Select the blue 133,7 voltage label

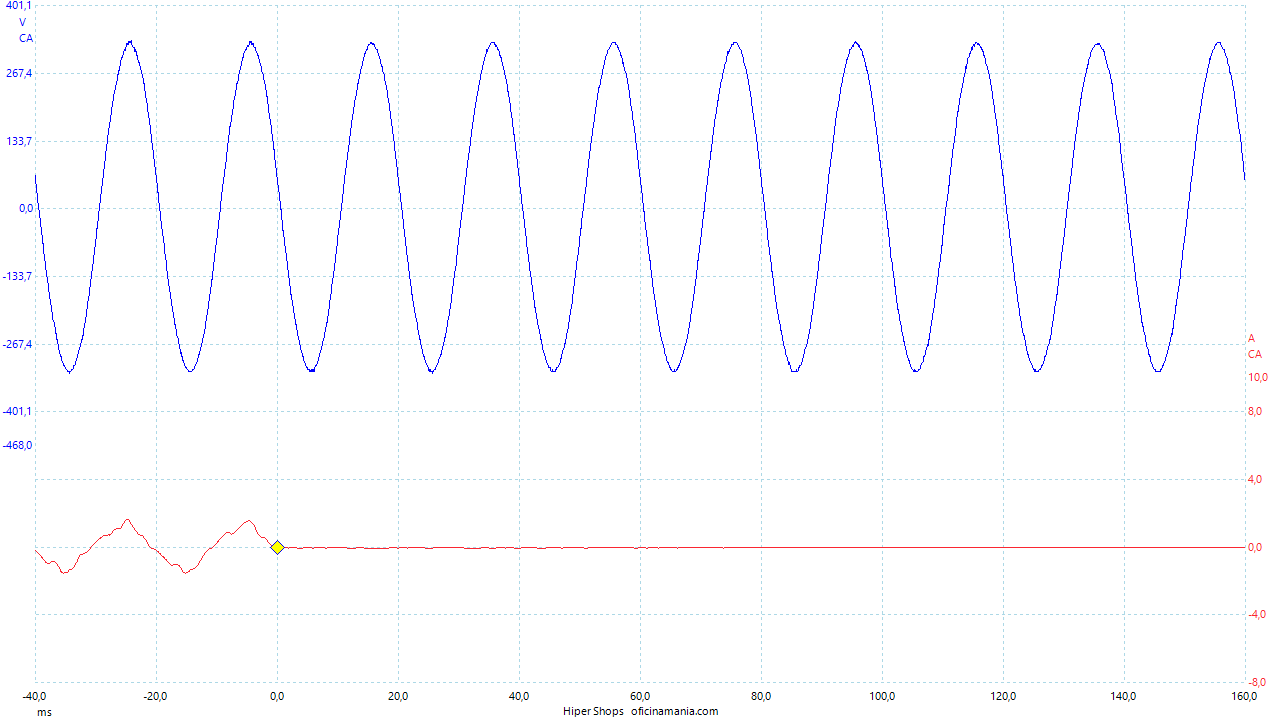coord(19,141)
